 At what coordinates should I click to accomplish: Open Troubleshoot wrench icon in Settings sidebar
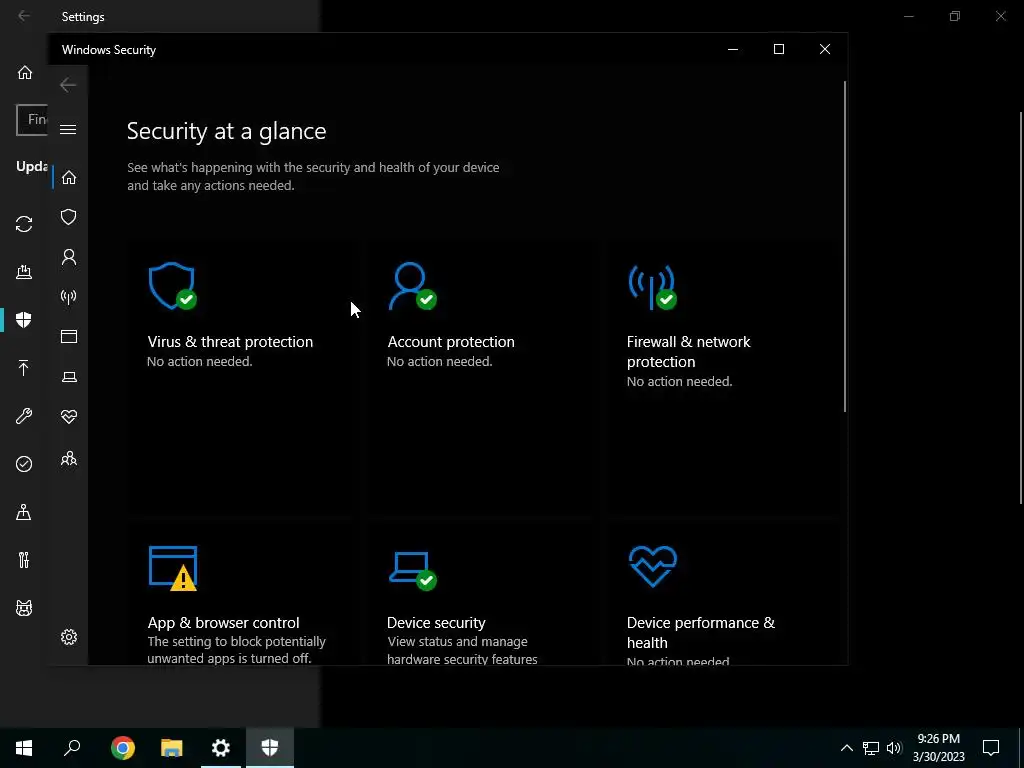point(24,416)
